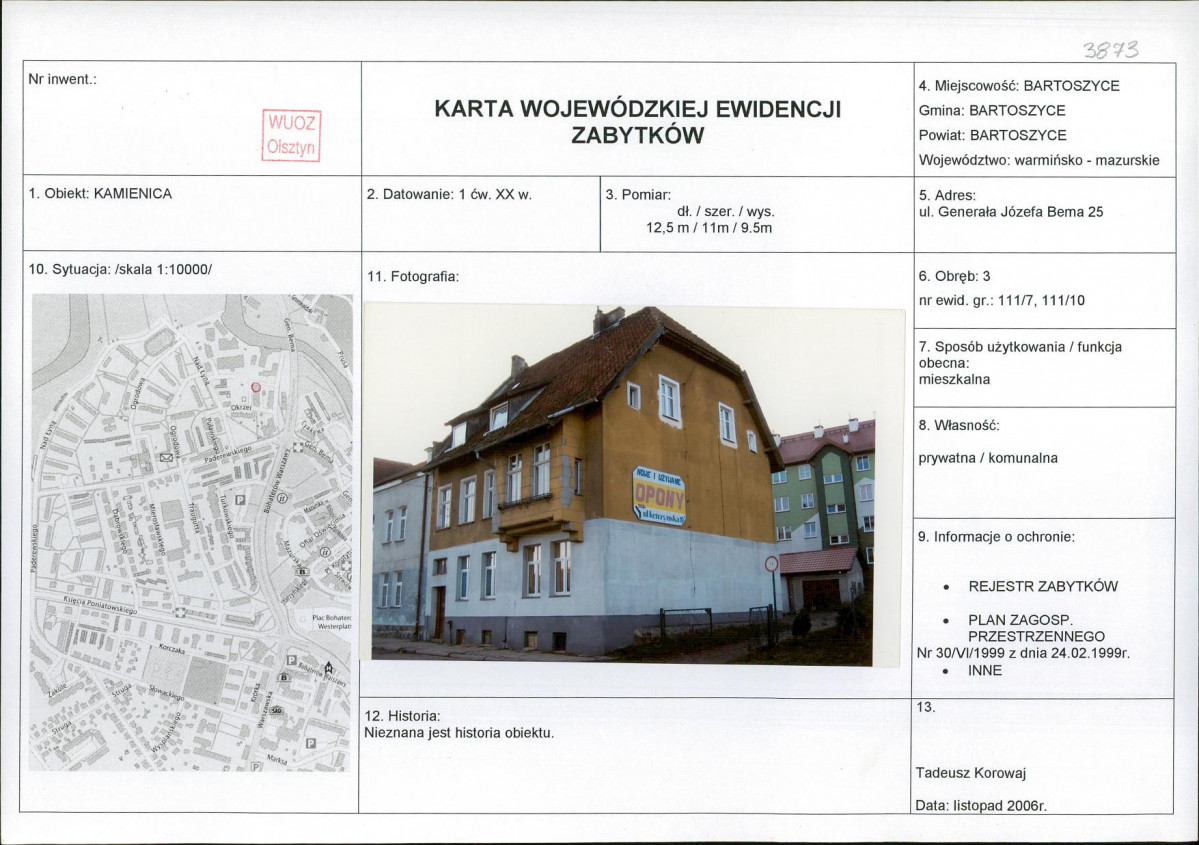Select the title KARTA WOJEWÓDZKIEJ EWIDENCJI ZABYTKÓW
1199x845 pixels.
click(x=638, y=122)
